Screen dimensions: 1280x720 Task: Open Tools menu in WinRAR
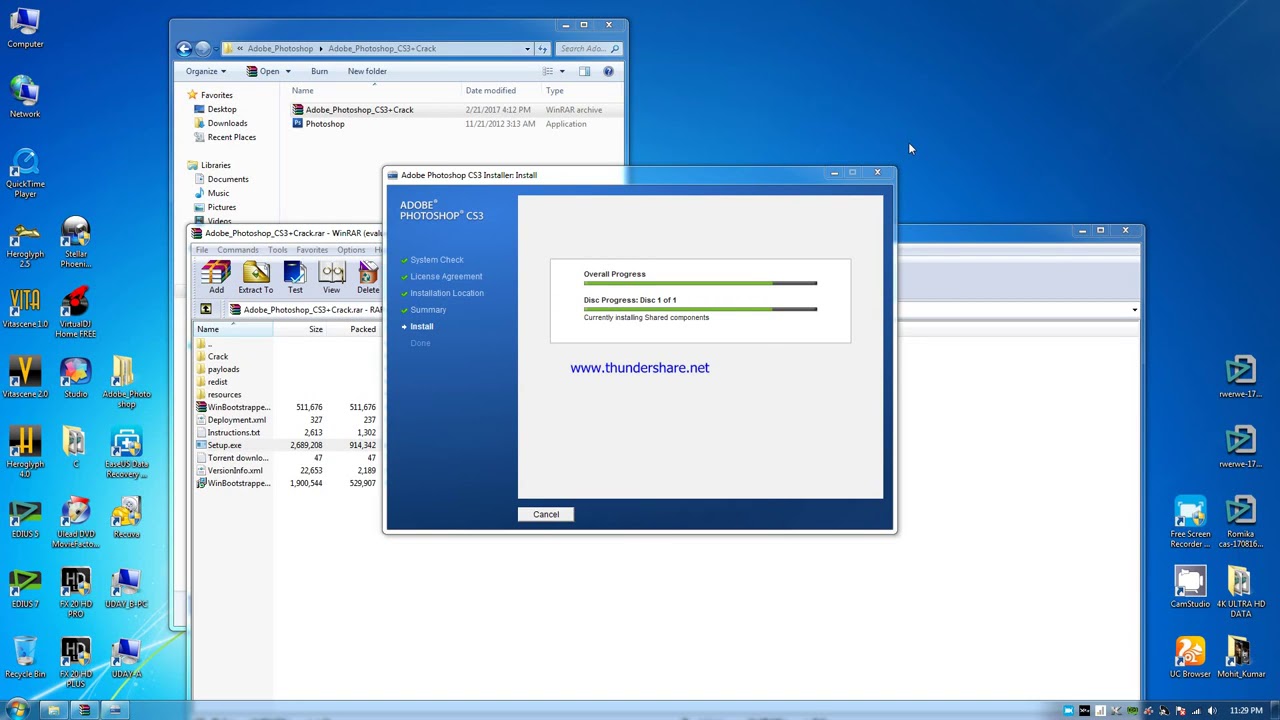(x=277, y=250)
